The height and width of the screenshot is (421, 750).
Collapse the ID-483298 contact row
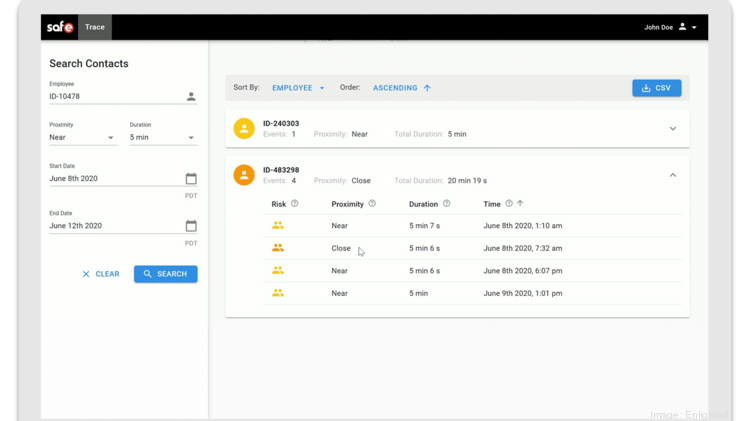(x=672, y=175)
